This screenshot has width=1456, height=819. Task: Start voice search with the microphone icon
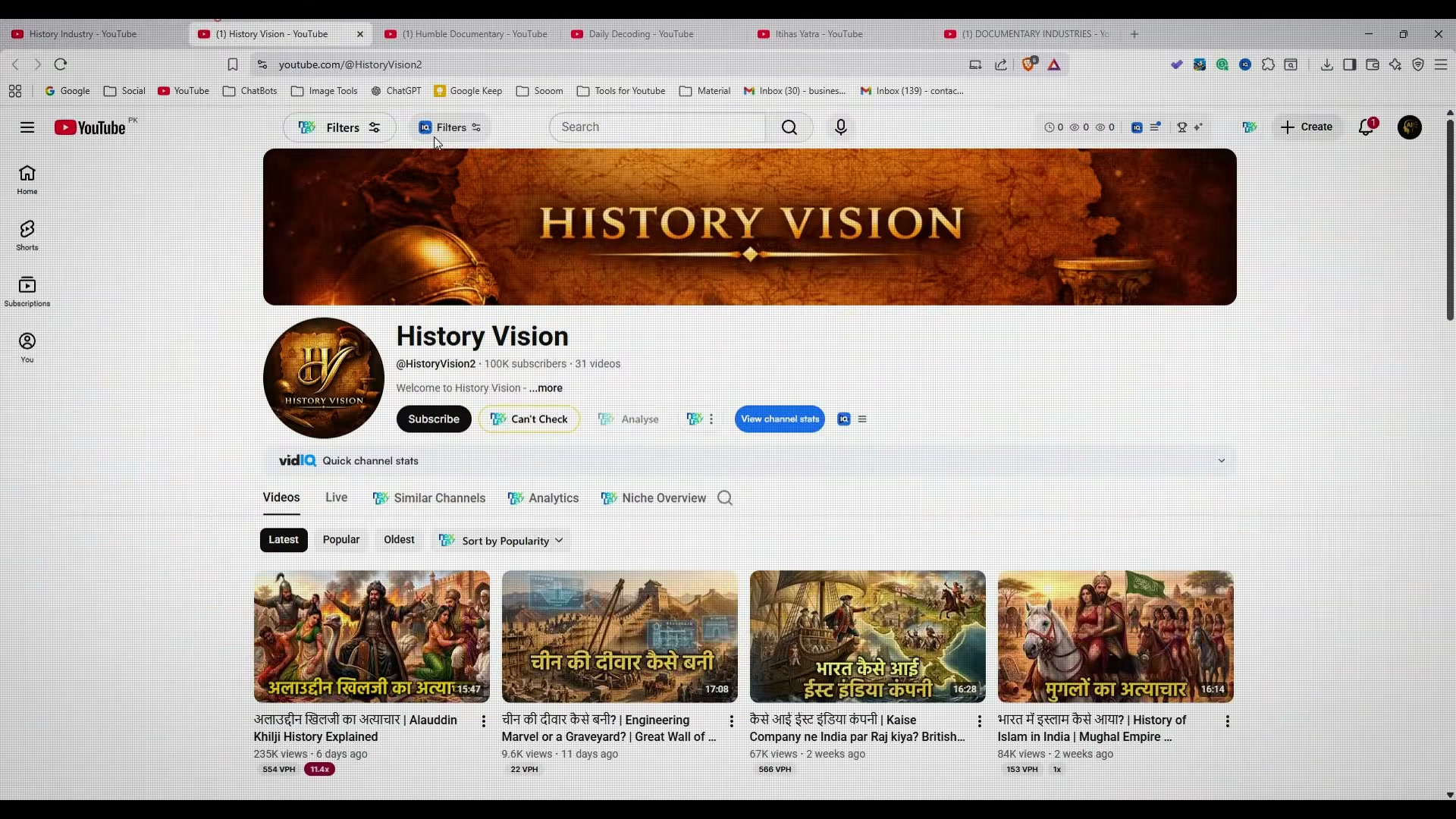click(x=840, y=127)
